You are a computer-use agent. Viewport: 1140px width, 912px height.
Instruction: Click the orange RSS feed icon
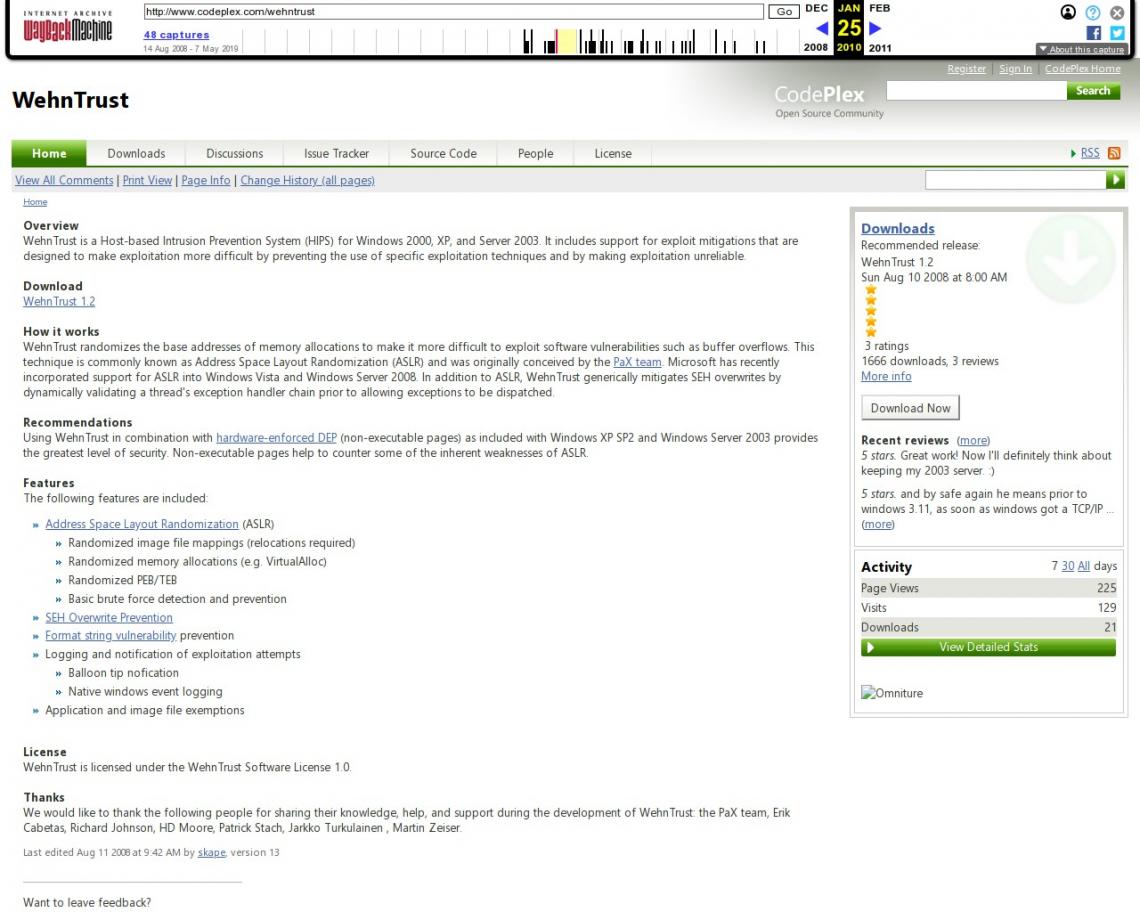tap(1114, 153)
